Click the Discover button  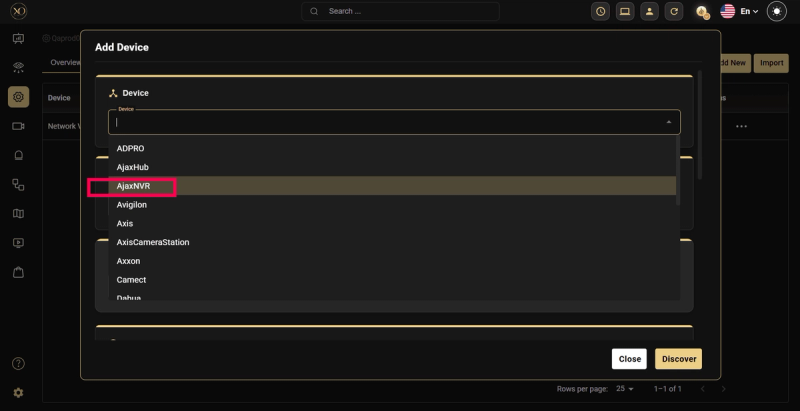[x=679, y=359]
